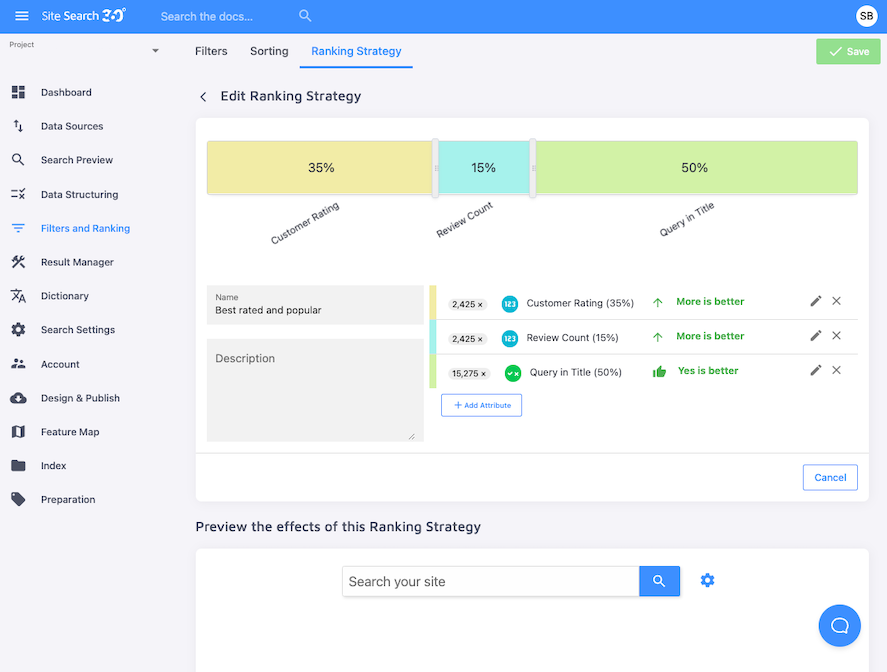The width and height of the screenshot is (887, 672).
Task: Select the Design & Publish icon
Action: point(18,398)
